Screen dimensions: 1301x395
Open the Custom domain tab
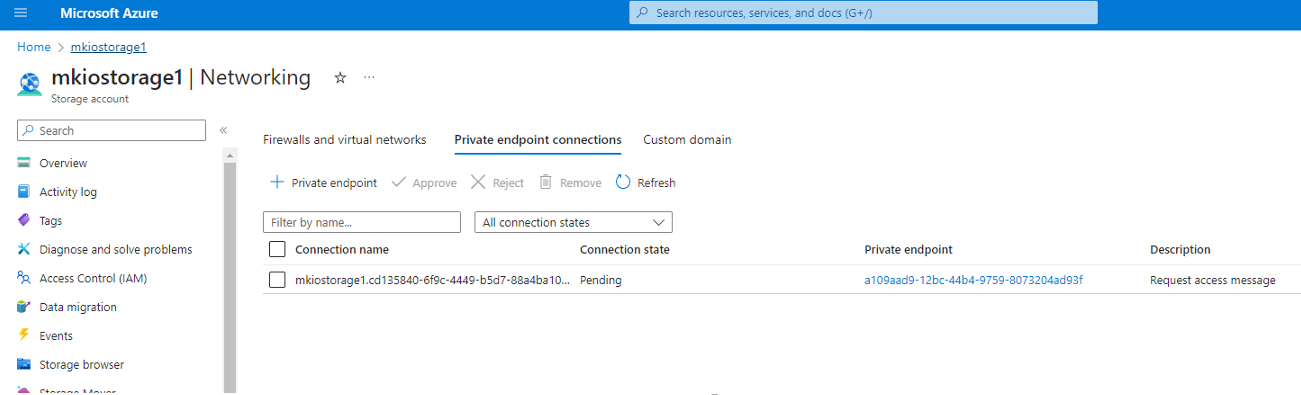(x=687, y=140)
